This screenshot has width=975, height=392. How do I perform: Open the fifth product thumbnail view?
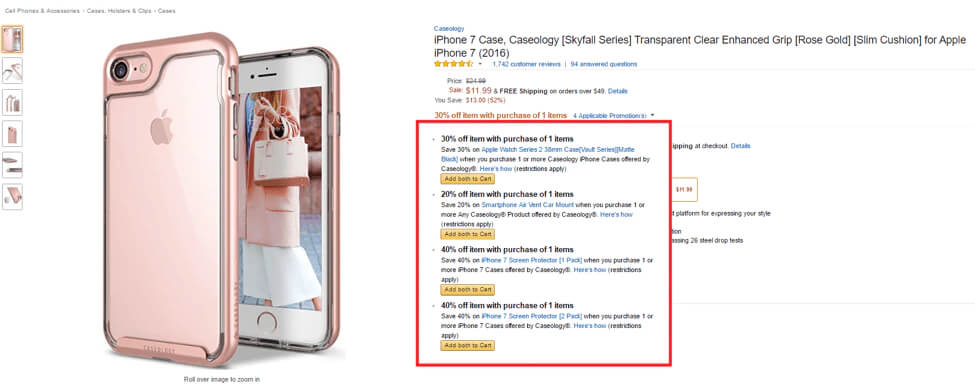tap(12, 165)
